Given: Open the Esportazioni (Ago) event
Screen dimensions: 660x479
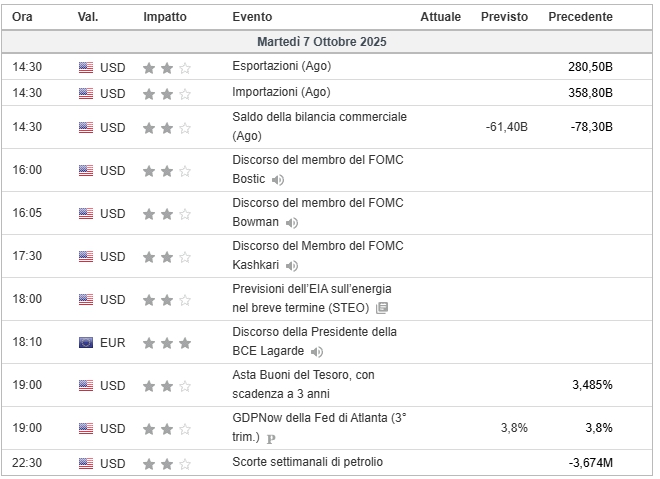Looking at the screenshot, I should [281, 67].
